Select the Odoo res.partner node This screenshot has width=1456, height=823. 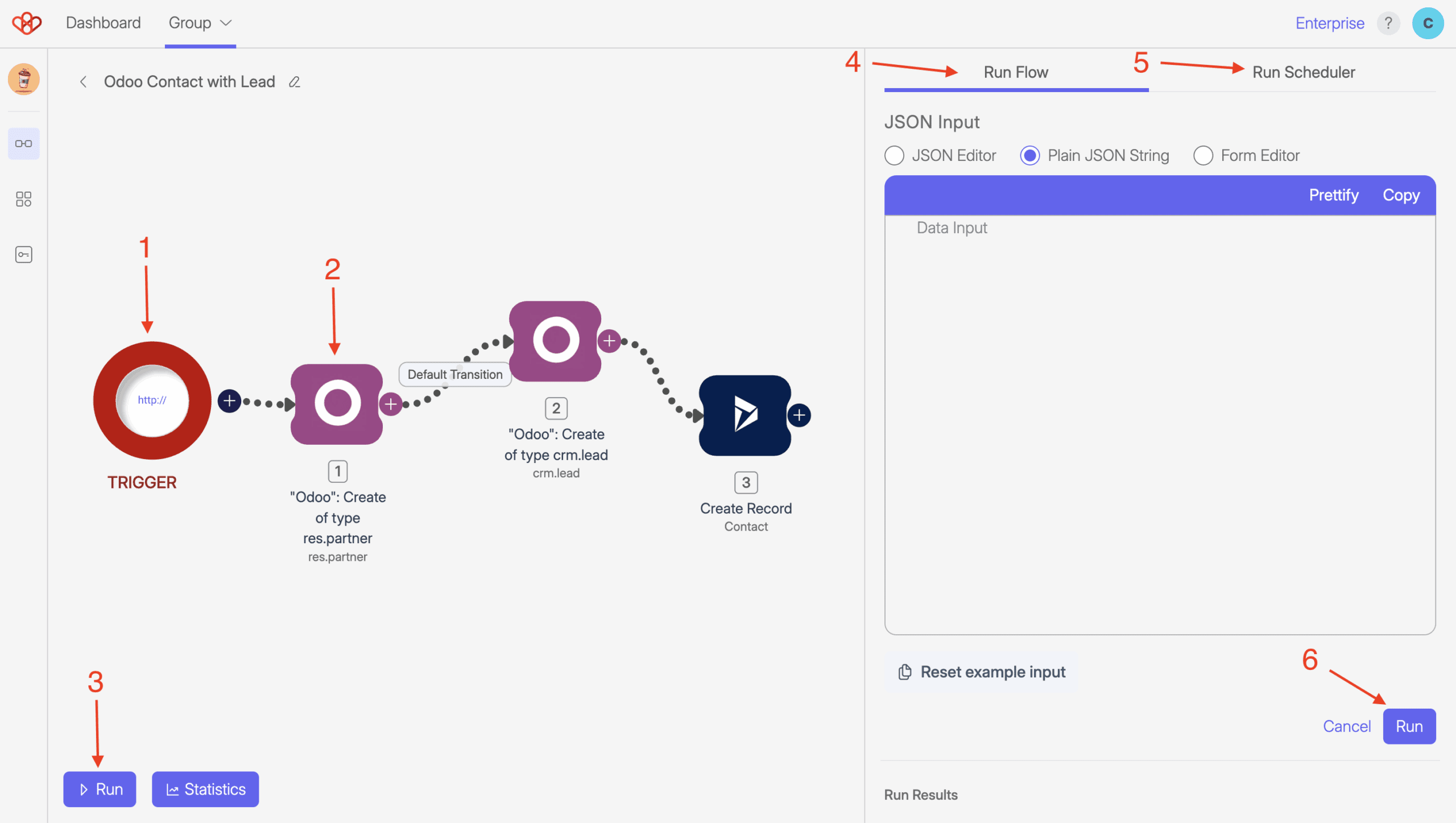coord(337,404)
